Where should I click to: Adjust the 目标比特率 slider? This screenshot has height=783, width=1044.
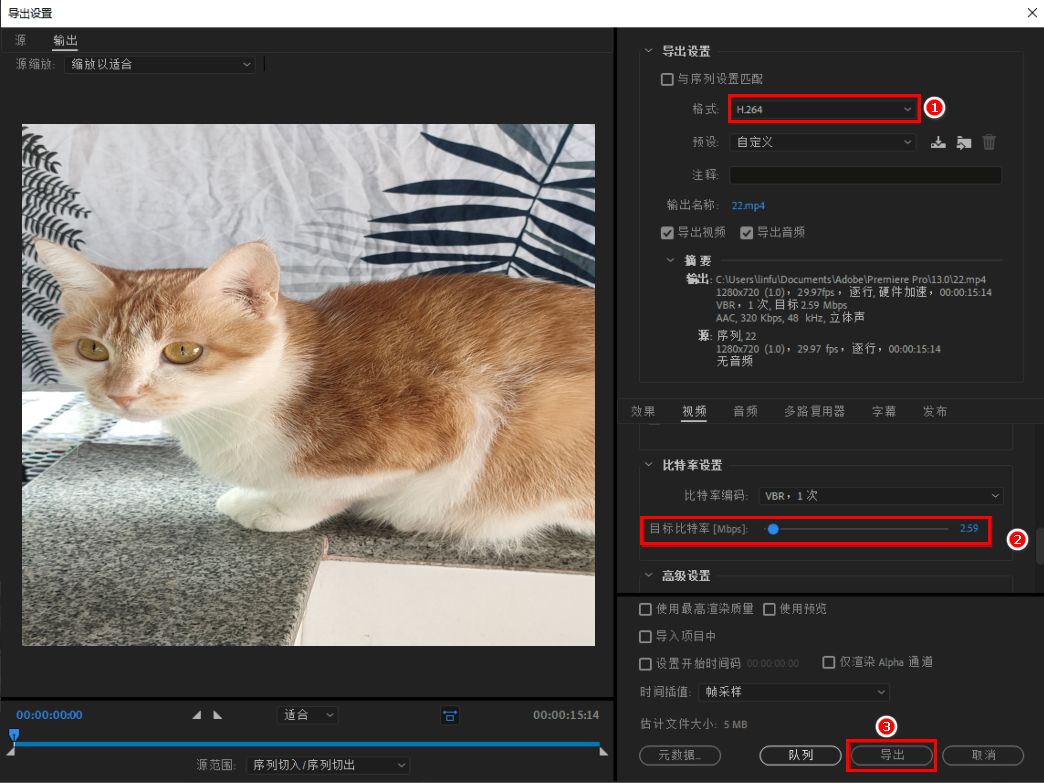coord(773,528)
